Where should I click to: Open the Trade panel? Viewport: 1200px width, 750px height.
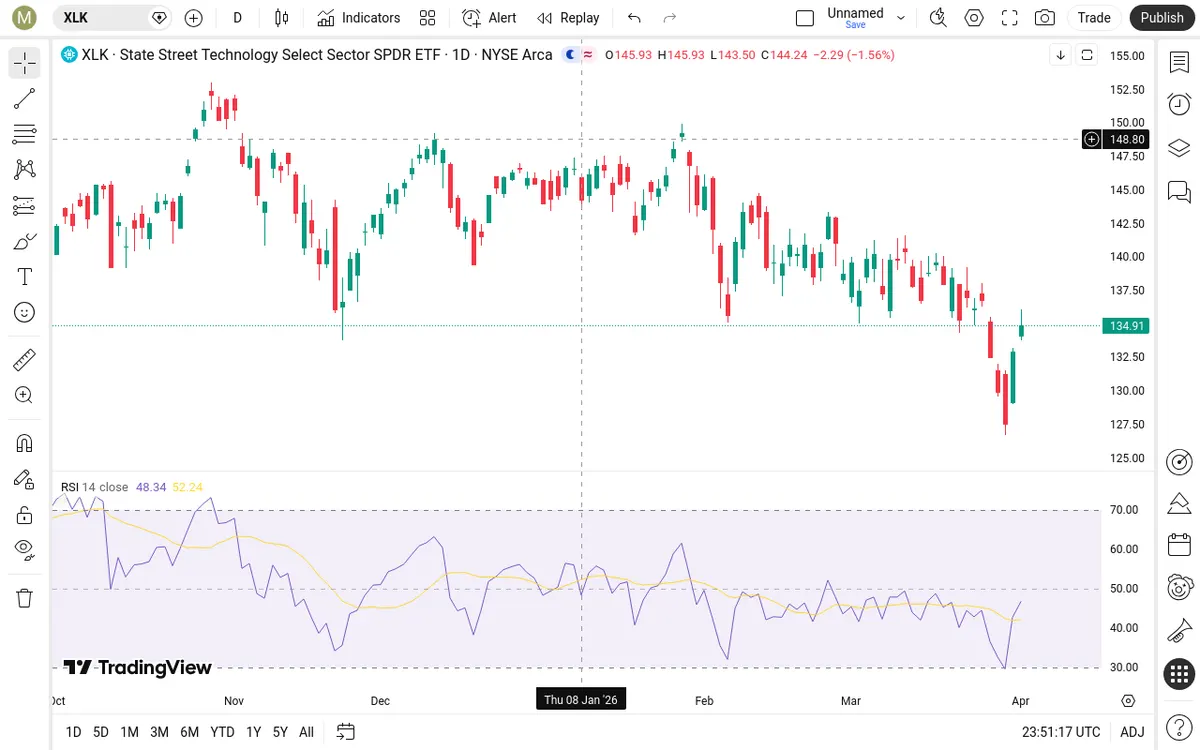click(1094, 18)
